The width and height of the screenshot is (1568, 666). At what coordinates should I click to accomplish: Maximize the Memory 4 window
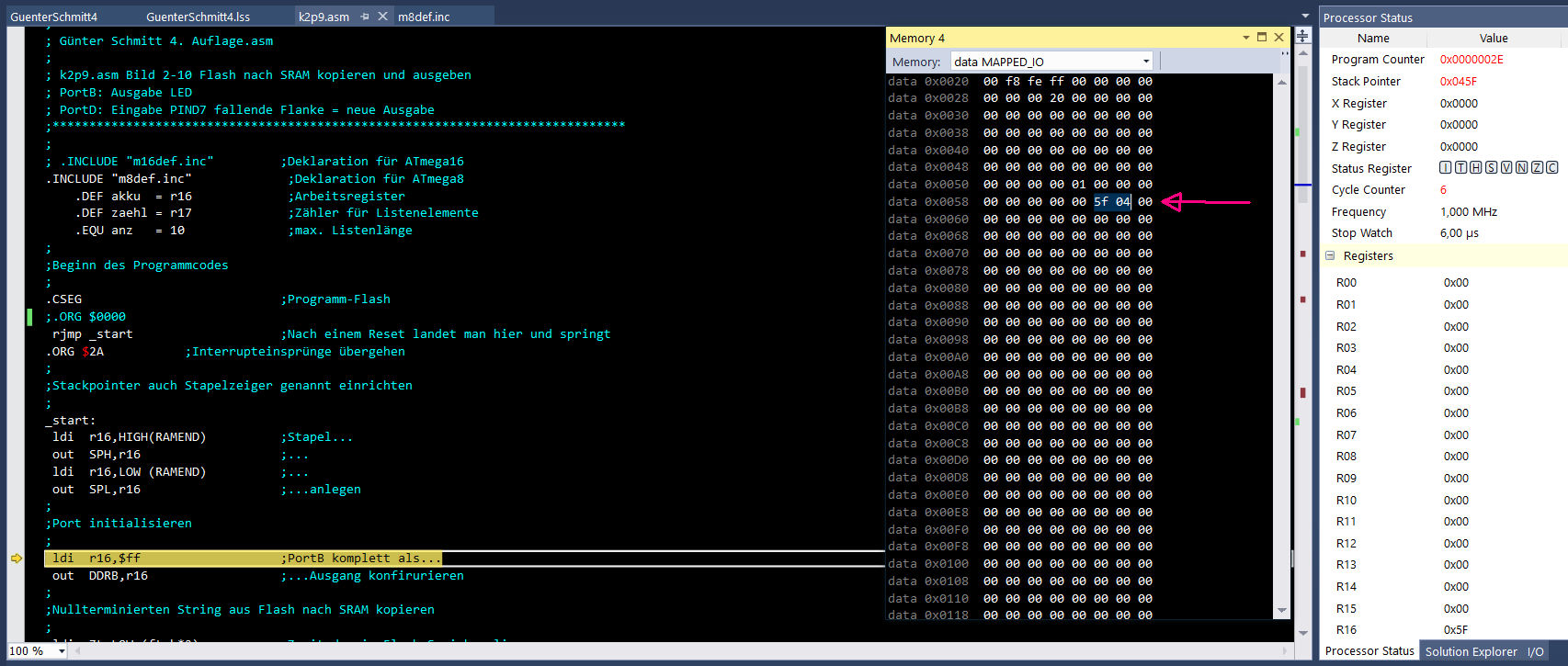(1262, 38)
